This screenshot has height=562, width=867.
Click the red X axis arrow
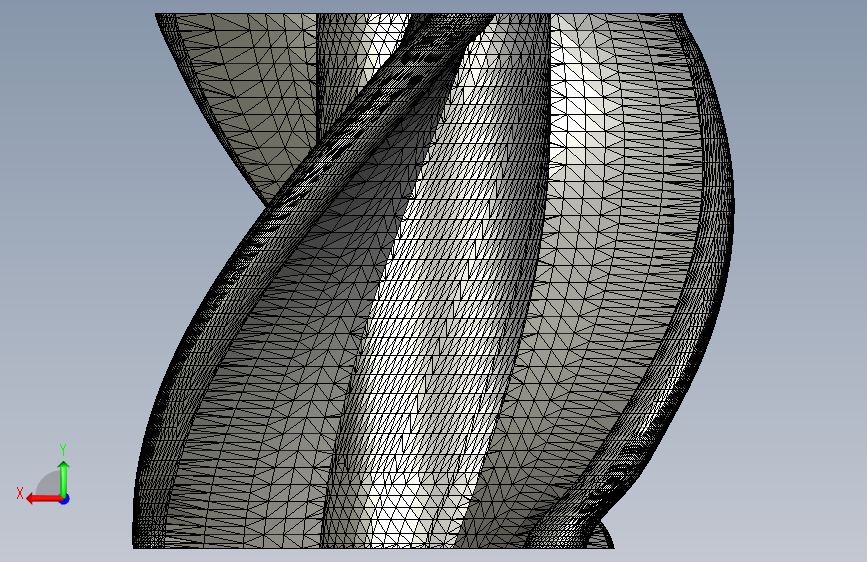click(x=44, y=499)
